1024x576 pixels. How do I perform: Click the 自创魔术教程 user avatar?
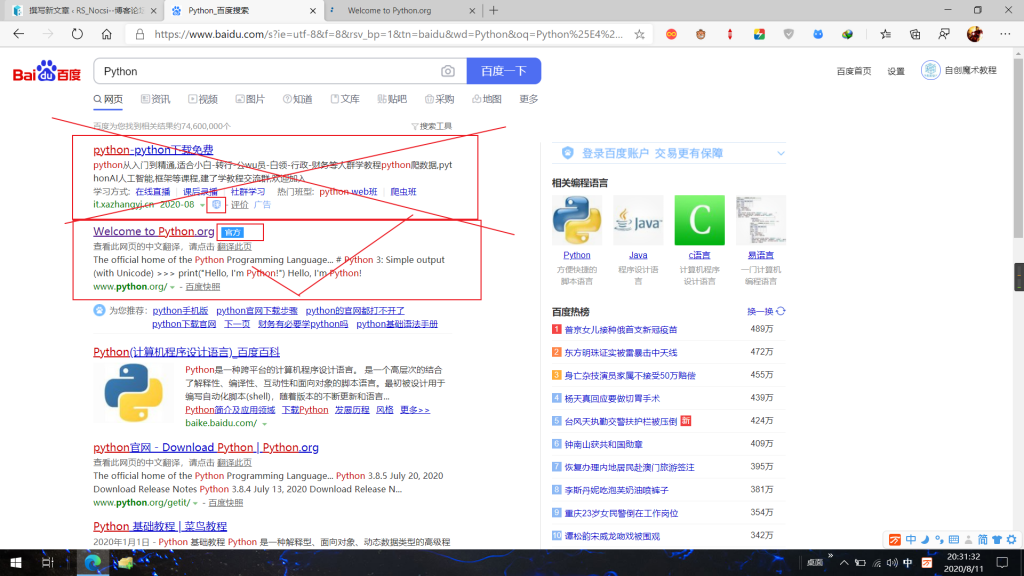tap(931, 70)
